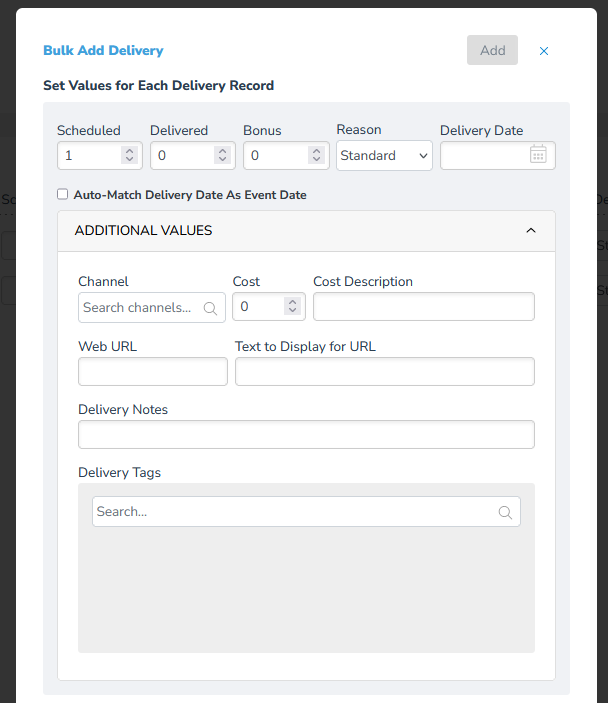Open the Delivery Date calendar picker icon
The height and width of the screenshot is (703, 608).
(x=538, y=155)
